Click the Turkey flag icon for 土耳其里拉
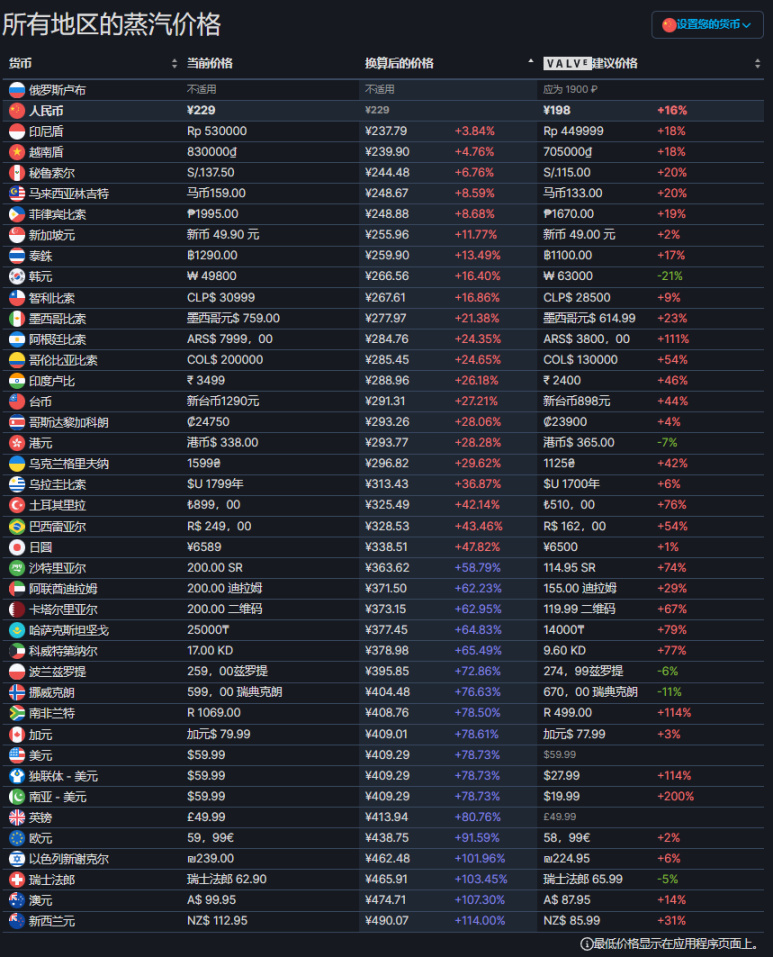 click(x=17, y=505)
